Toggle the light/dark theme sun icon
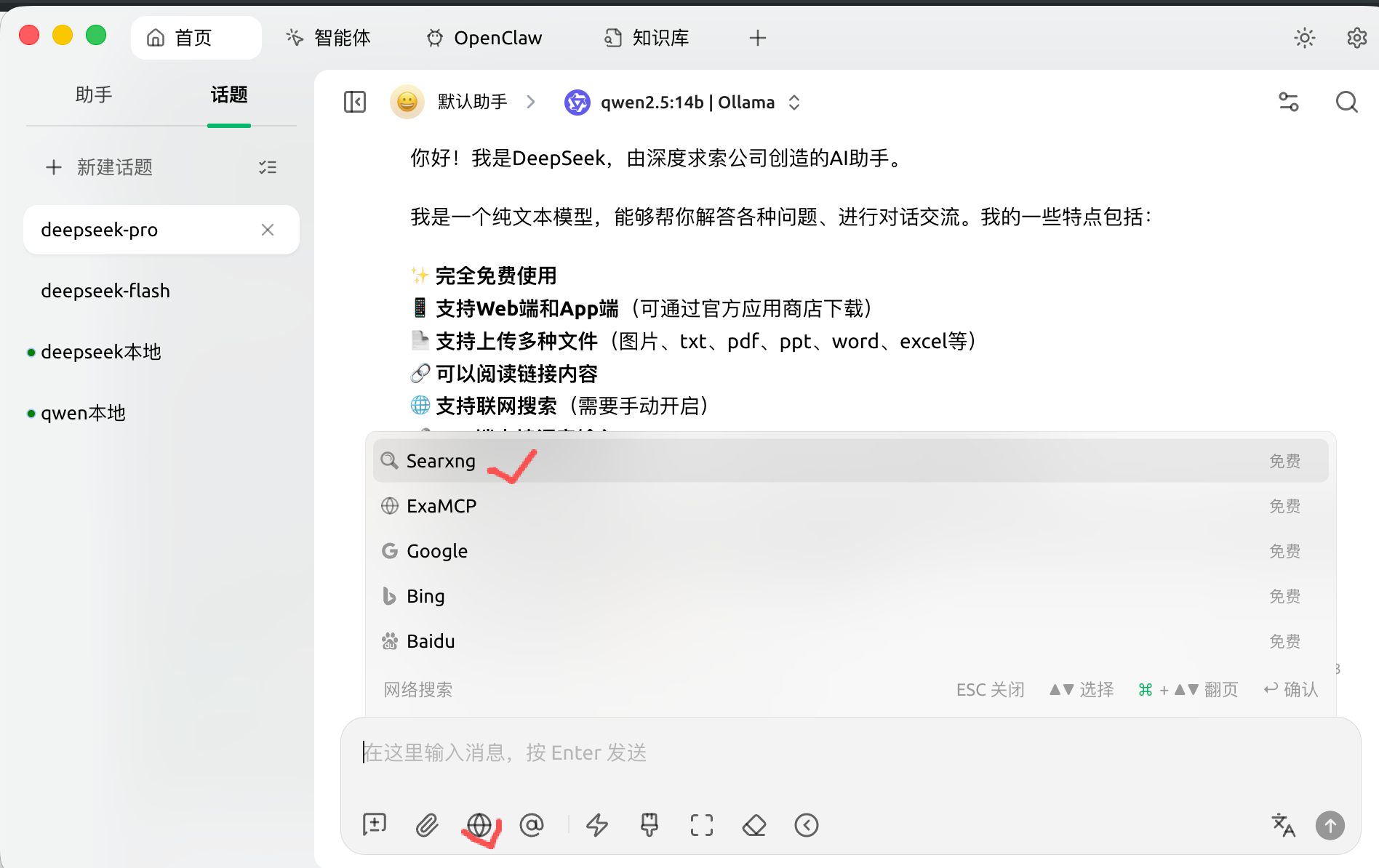Image resolution: width=1379 pixels, height=868 pixels. [x=1305, y=38]
